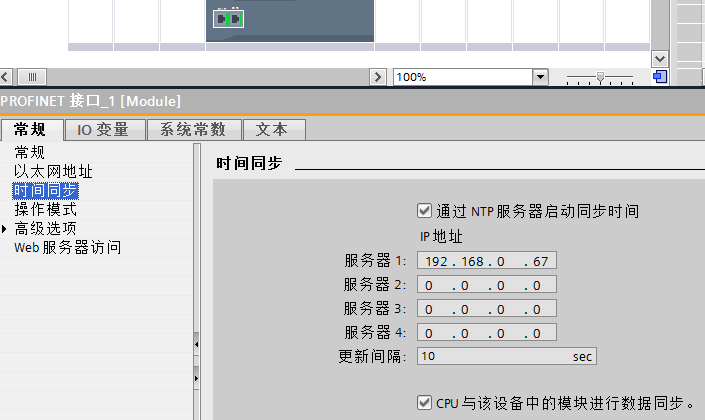Select 操作模式 in the navigation tree
This screenshot has width=705, height=420.
coord(45,210)
